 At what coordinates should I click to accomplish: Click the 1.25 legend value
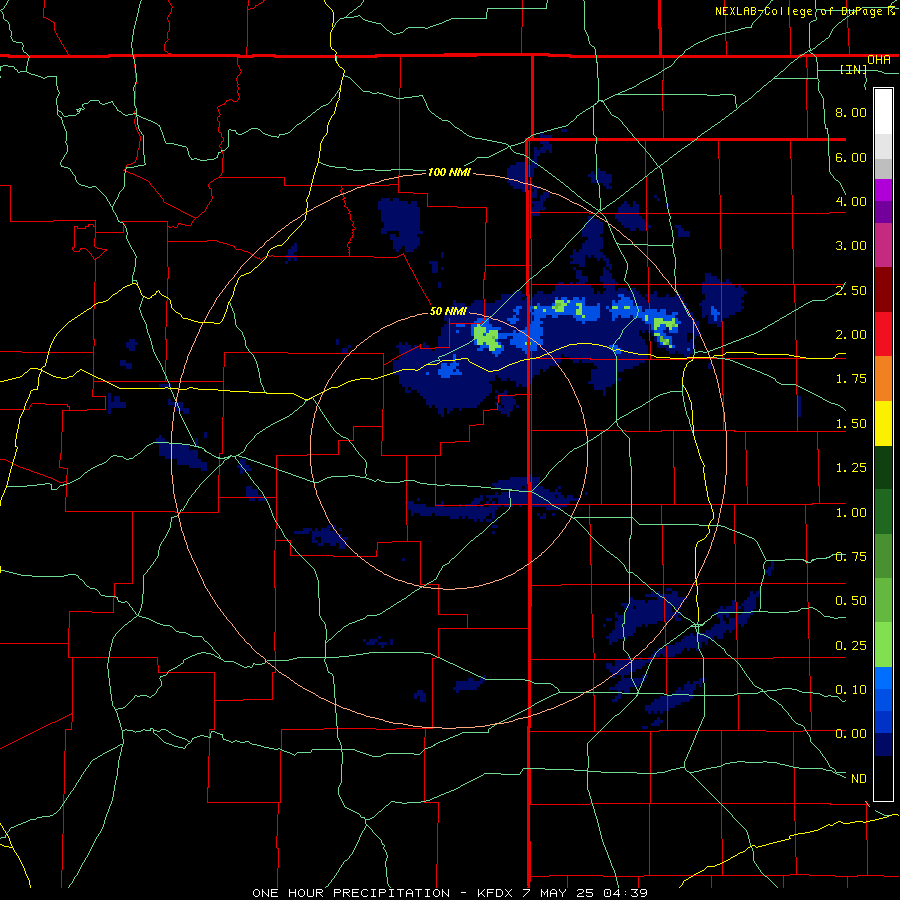[x=851, y=468]
